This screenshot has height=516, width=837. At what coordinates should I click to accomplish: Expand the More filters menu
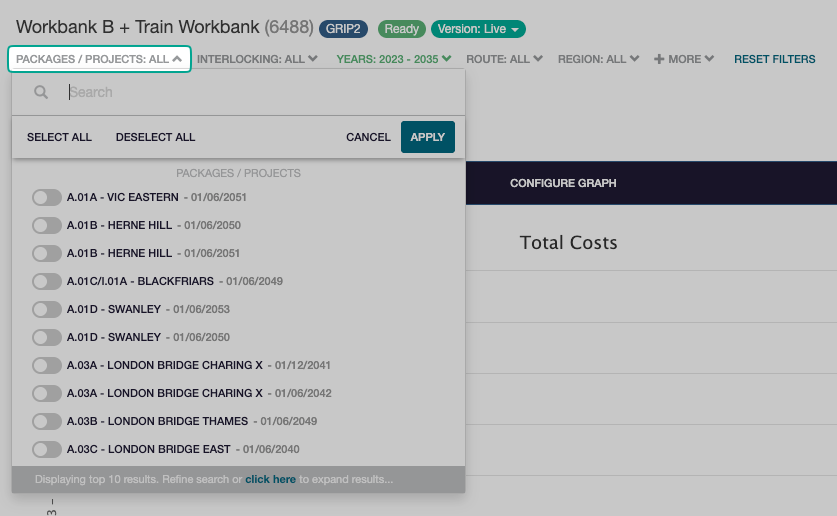click(x=684, y=60)
